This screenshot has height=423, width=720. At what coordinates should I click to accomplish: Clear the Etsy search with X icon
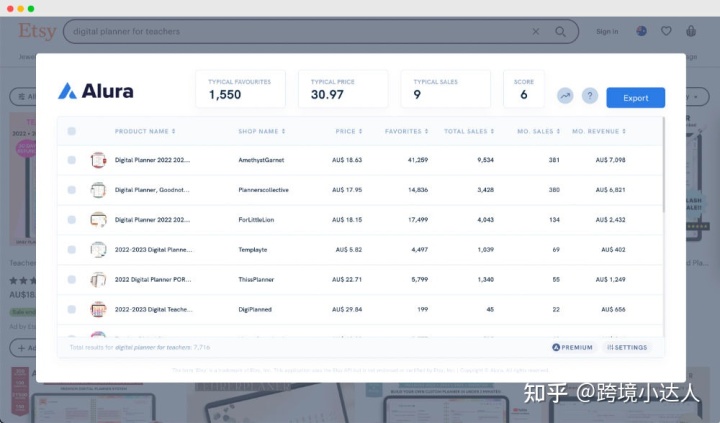(535, 32)
